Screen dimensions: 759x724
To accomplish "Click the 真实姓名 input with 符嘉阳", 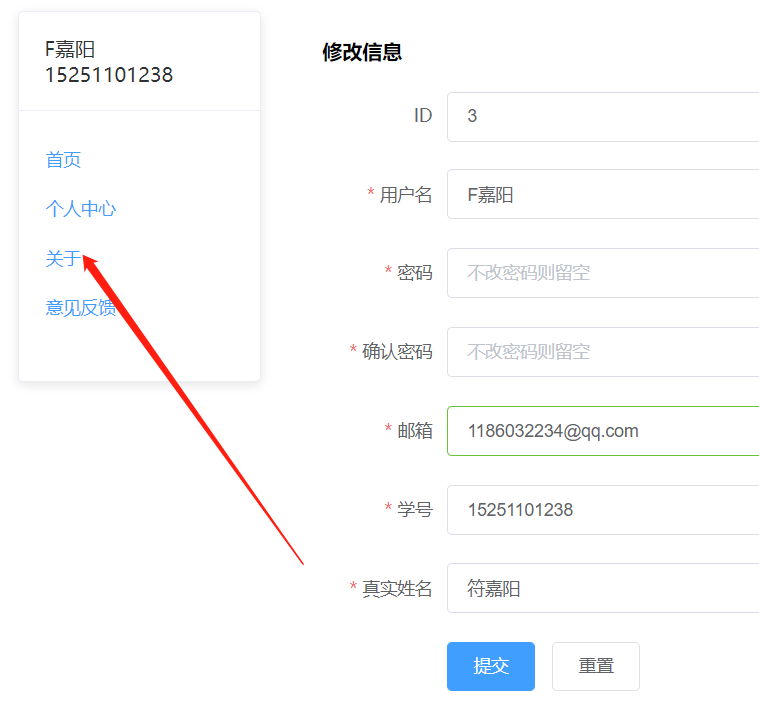I will 602,589.
